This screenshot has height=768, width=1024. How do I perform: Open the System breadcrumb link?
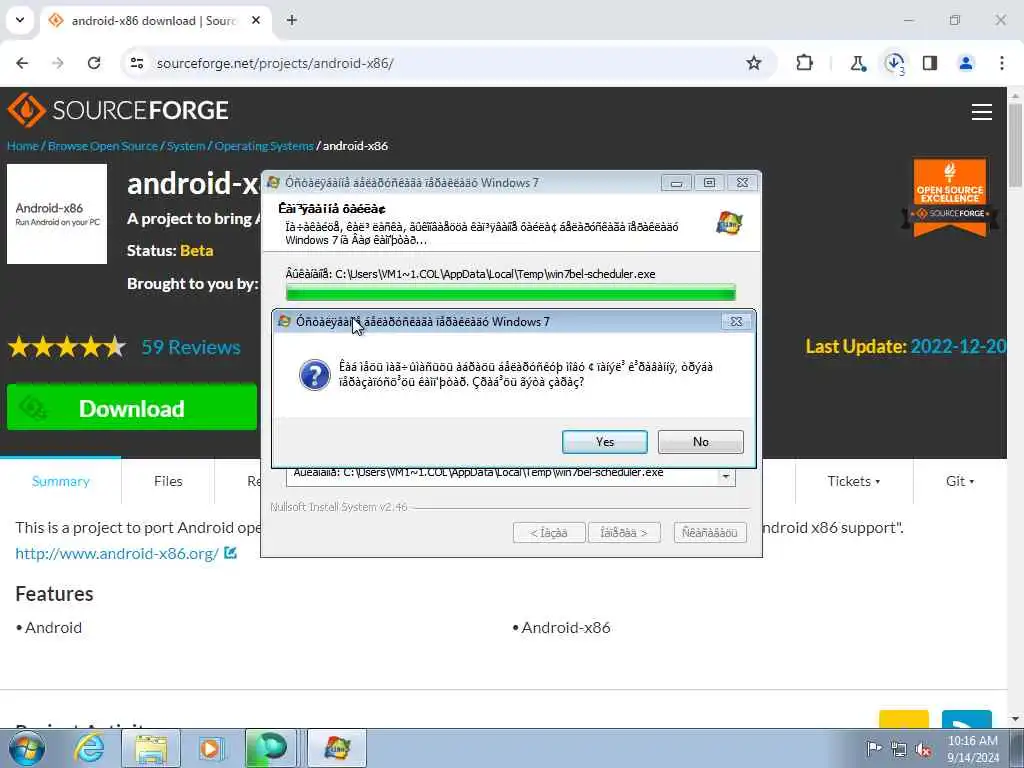pos(185,146)
